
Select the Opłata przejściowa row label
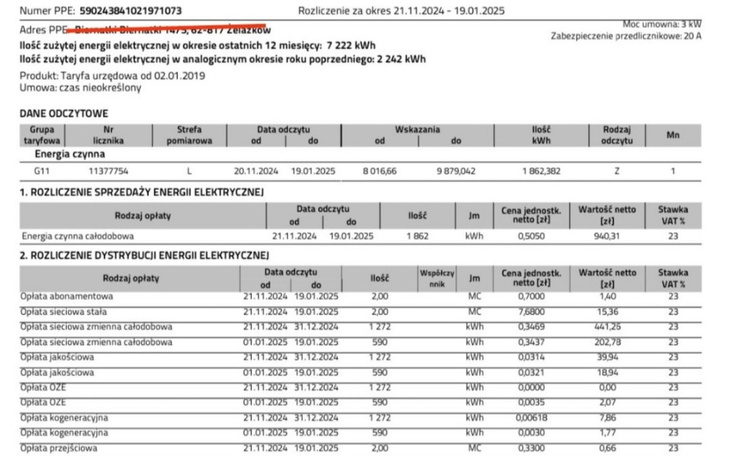pyautogui.click(x=62, y=447)
